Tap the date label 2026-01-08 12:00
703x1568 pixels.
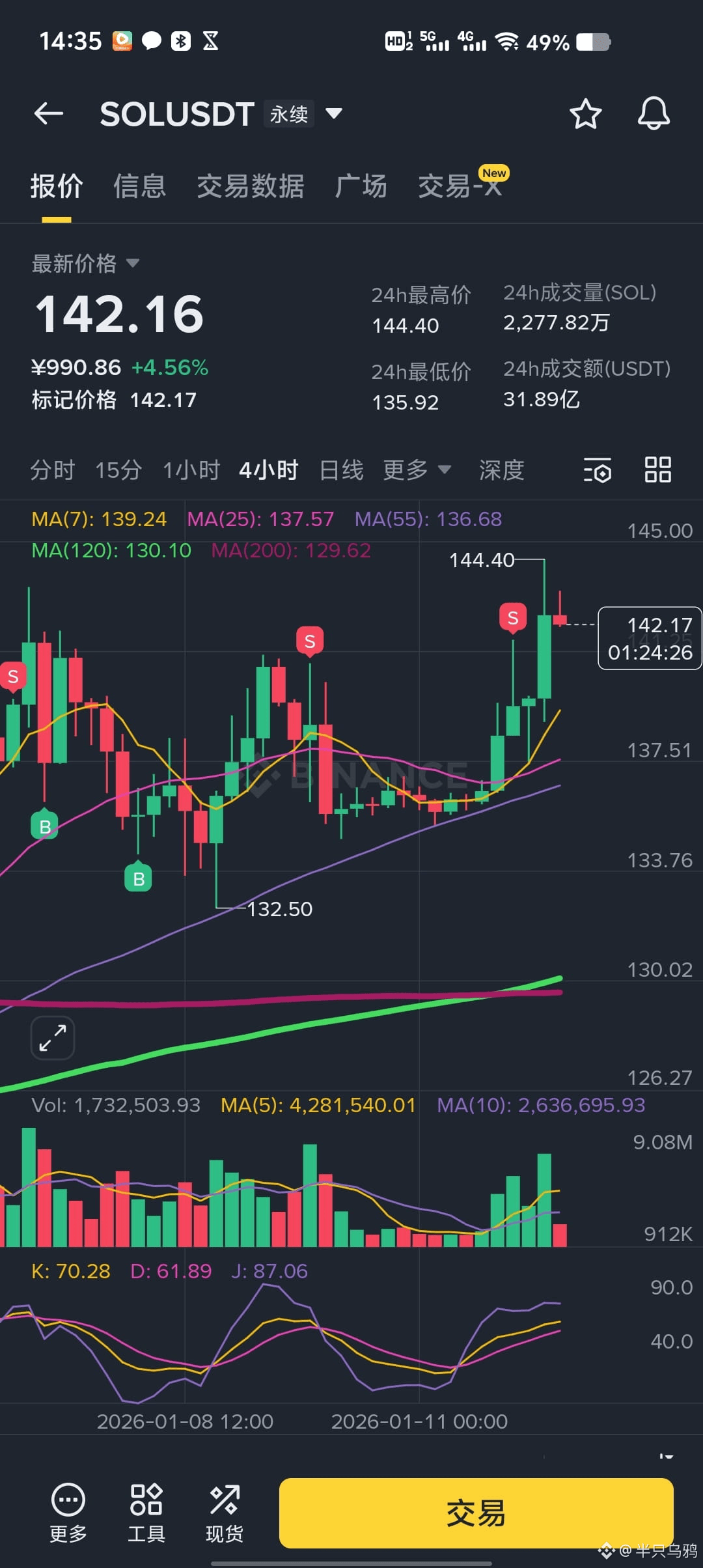pyautogui.click(x=185, y=1421)
